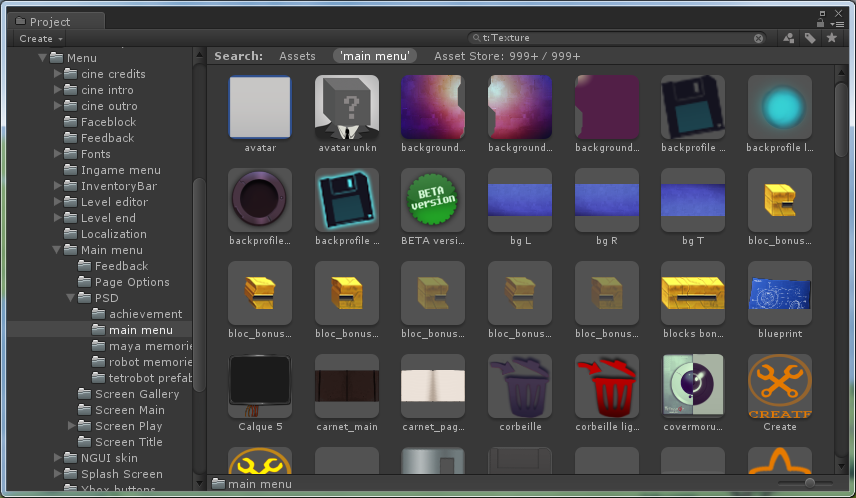Select the Project tab
This screenshot has width=856, height=498.
pyautogui.click(x=56, y=21)
